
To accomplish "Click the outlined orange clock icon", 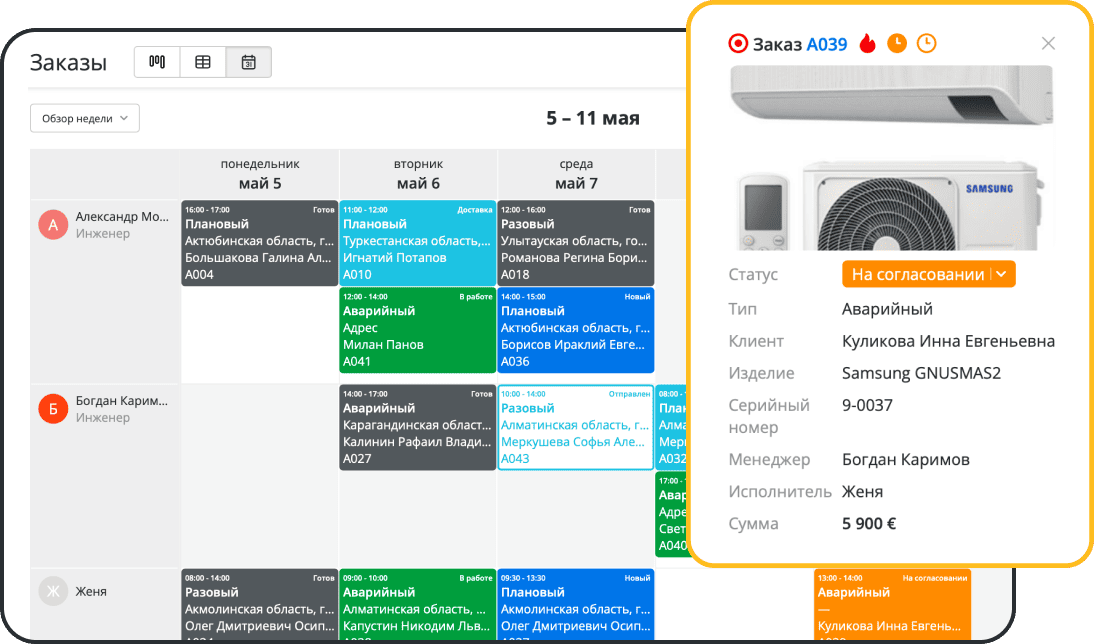I will pos(927,43).
